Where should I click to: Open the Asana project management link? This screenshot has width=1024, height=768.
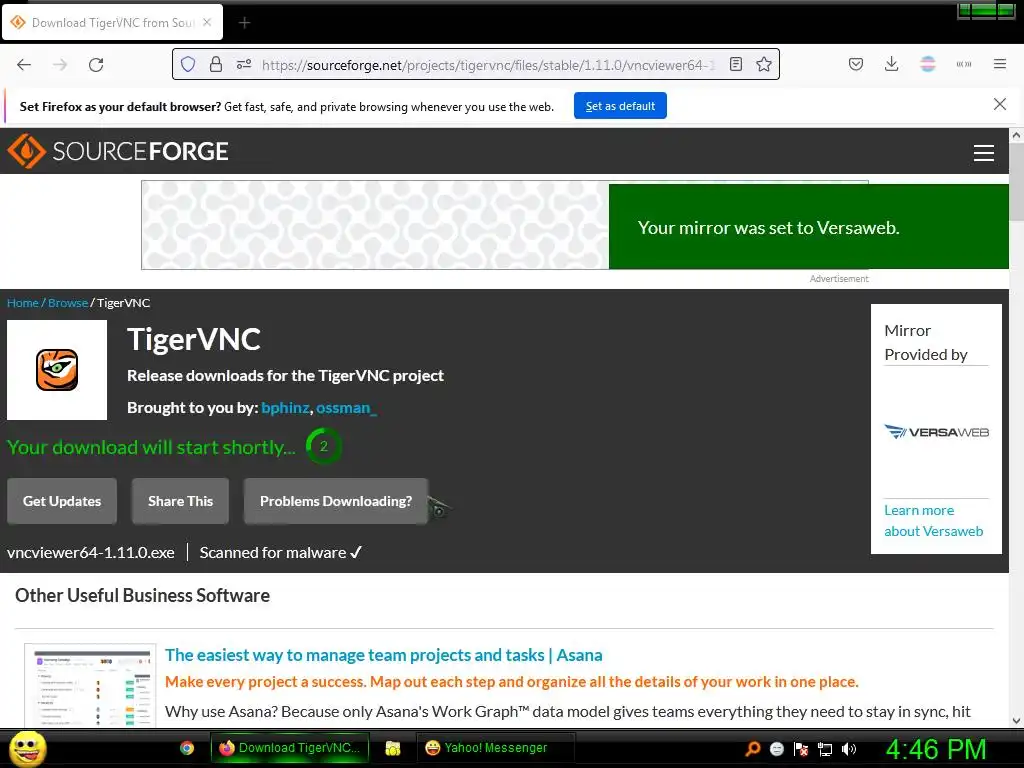[x=383, y=655]
